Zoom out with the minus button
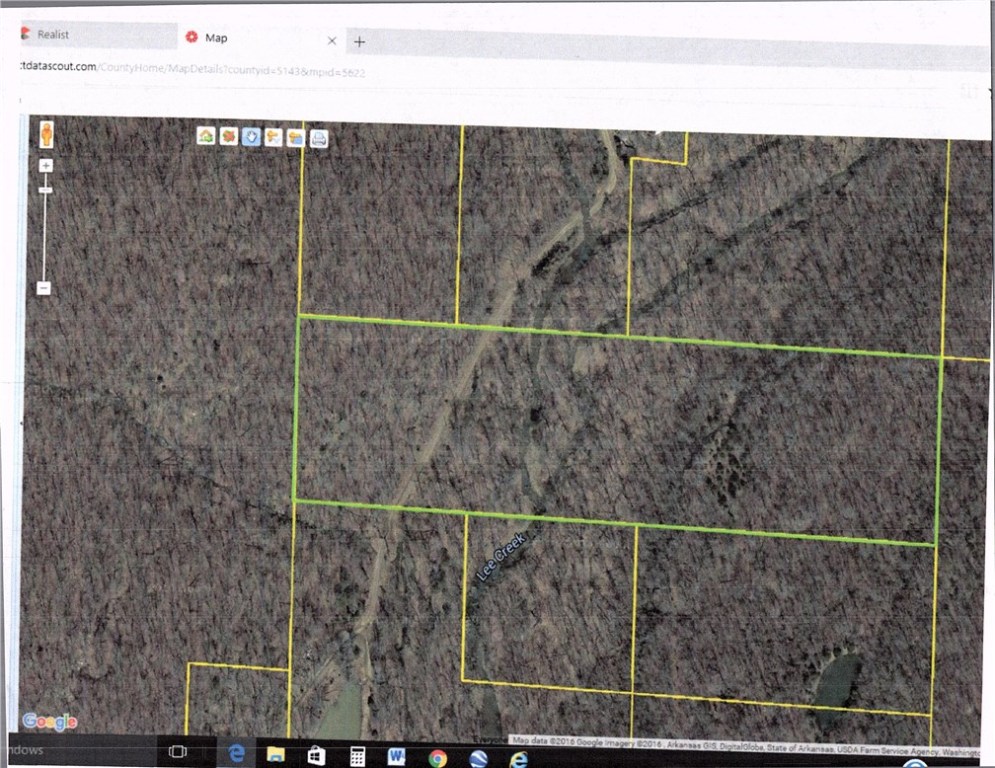995x768 pixels. coord(43,288)
